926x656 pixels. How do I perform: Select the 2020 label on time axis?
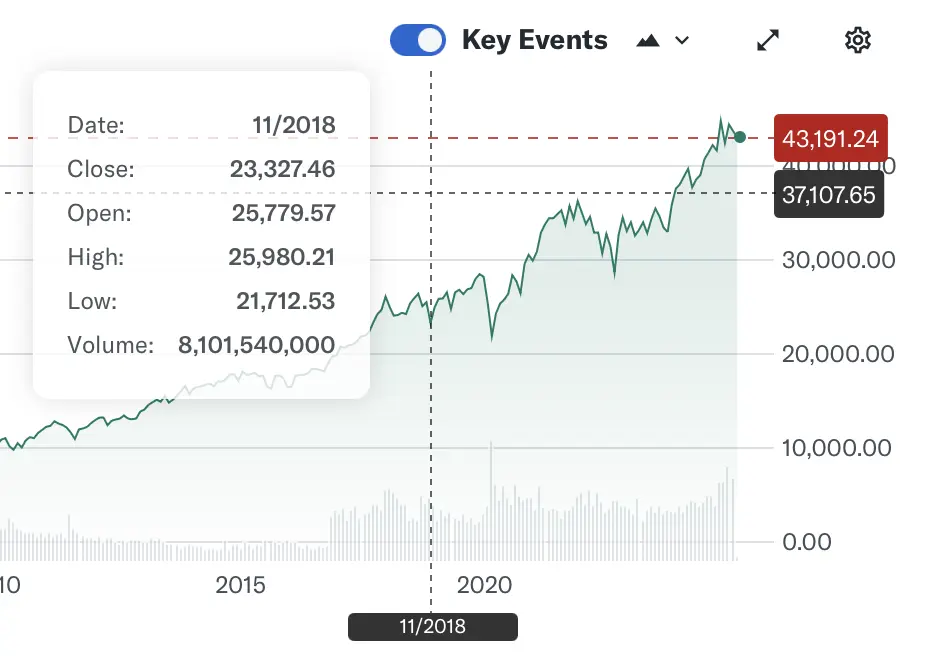tap(484, 585)
